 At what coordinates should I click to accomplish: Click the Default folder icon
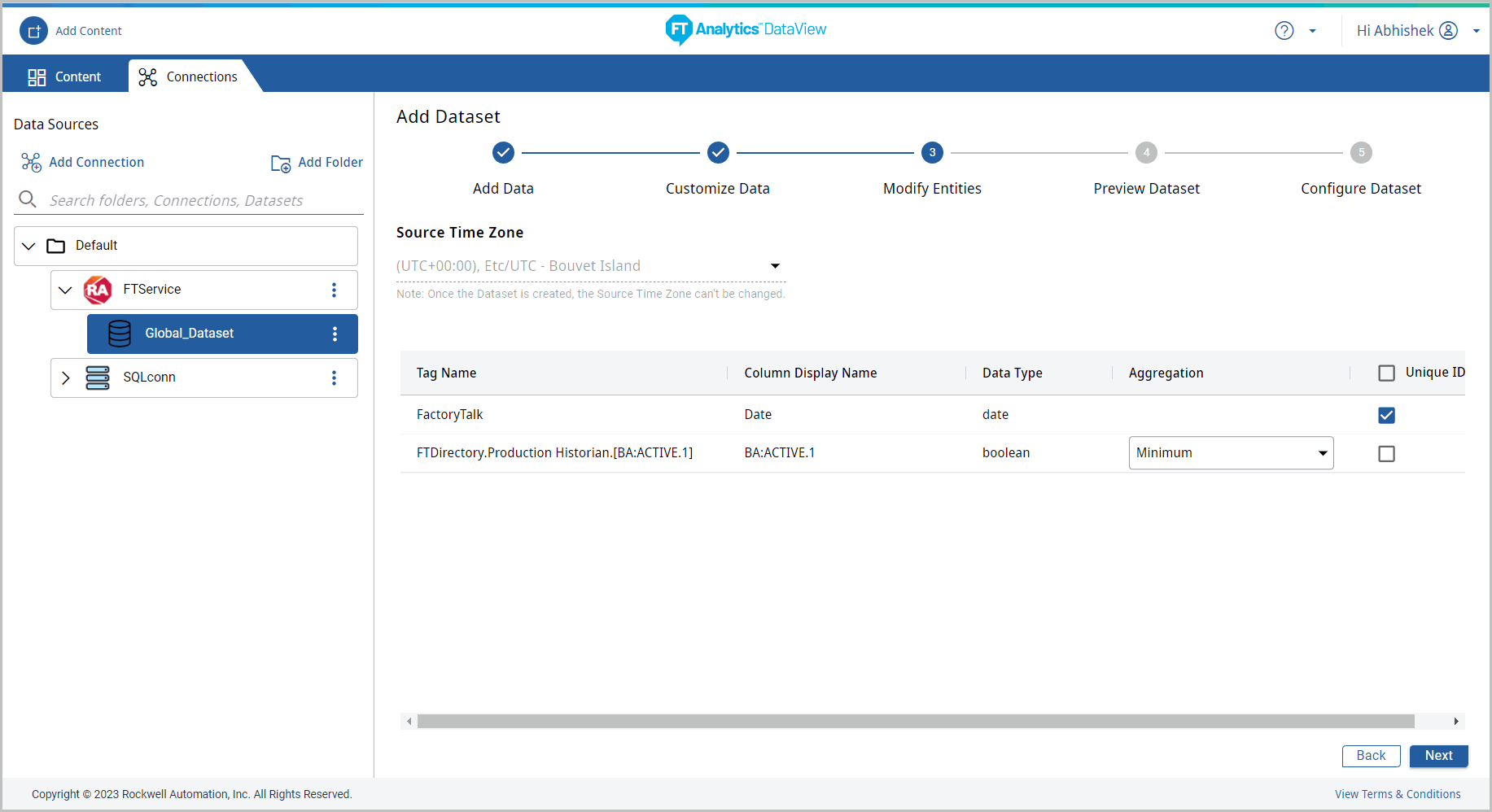56,246
